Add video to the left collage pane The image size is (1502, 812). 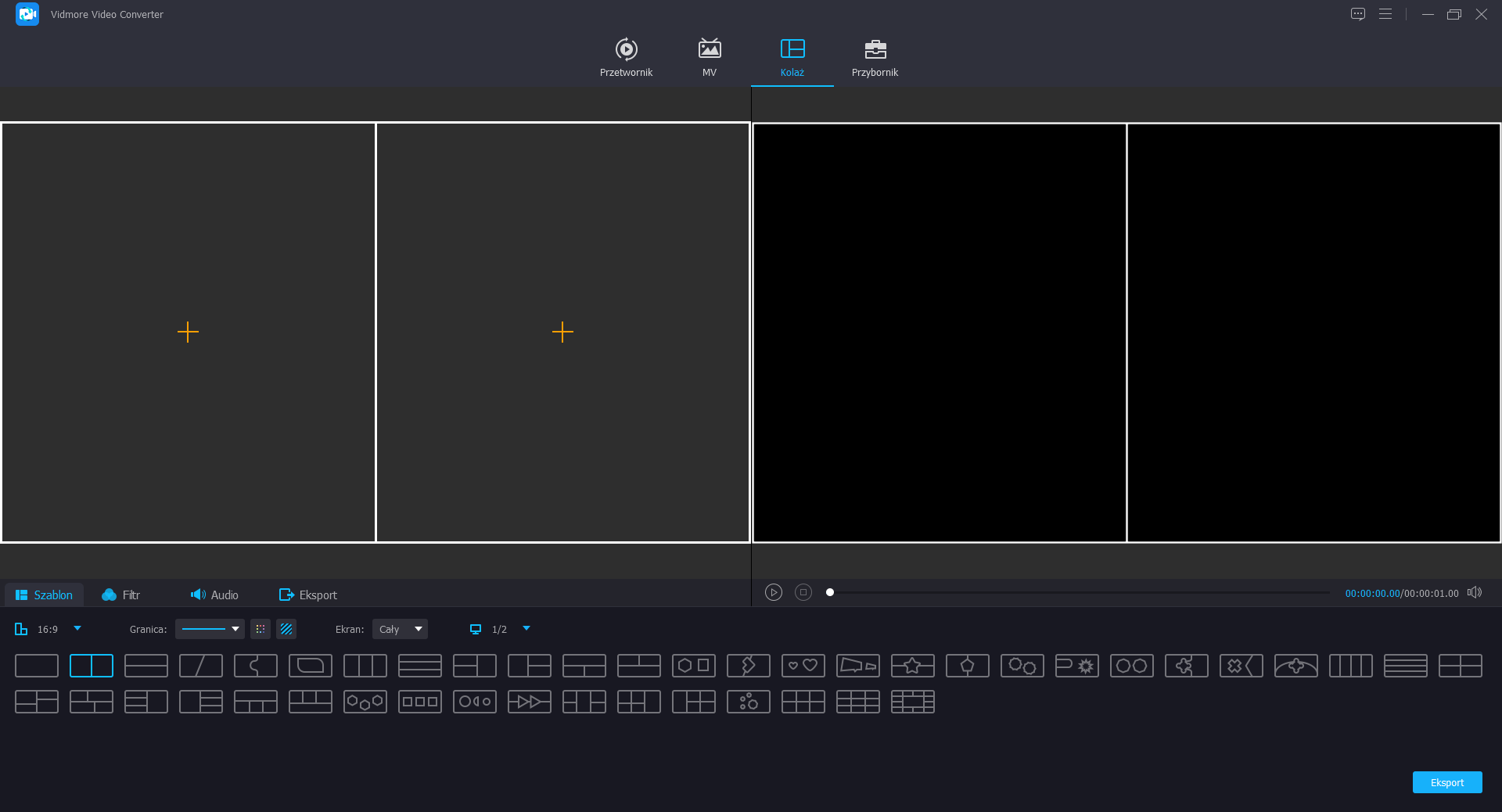pos(188,332)
